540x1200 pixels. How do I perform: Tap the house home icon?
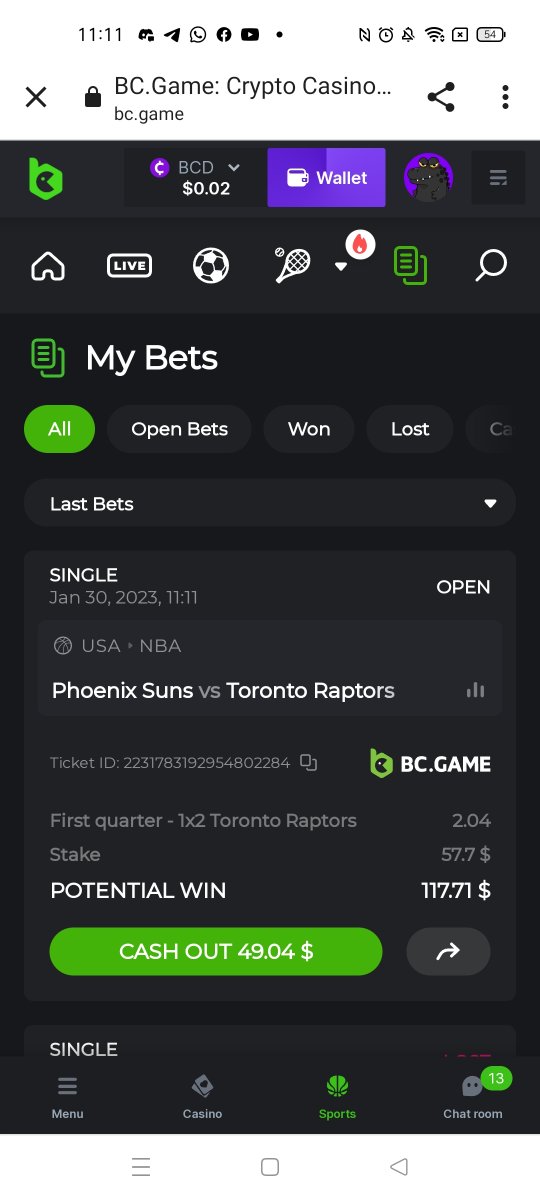click(48, 266)
